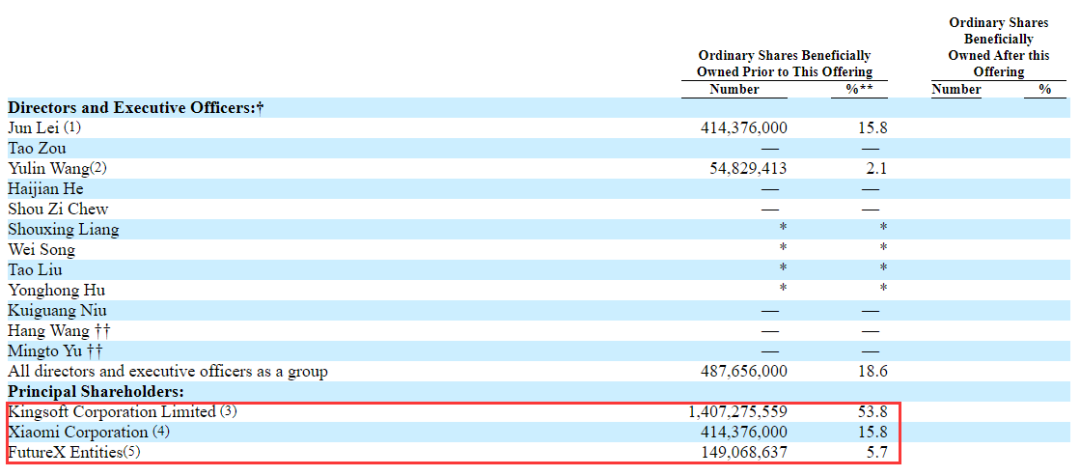Select the Directors and Executive Officers heading
Screen dimensions: 1080x476
[136, 108]
